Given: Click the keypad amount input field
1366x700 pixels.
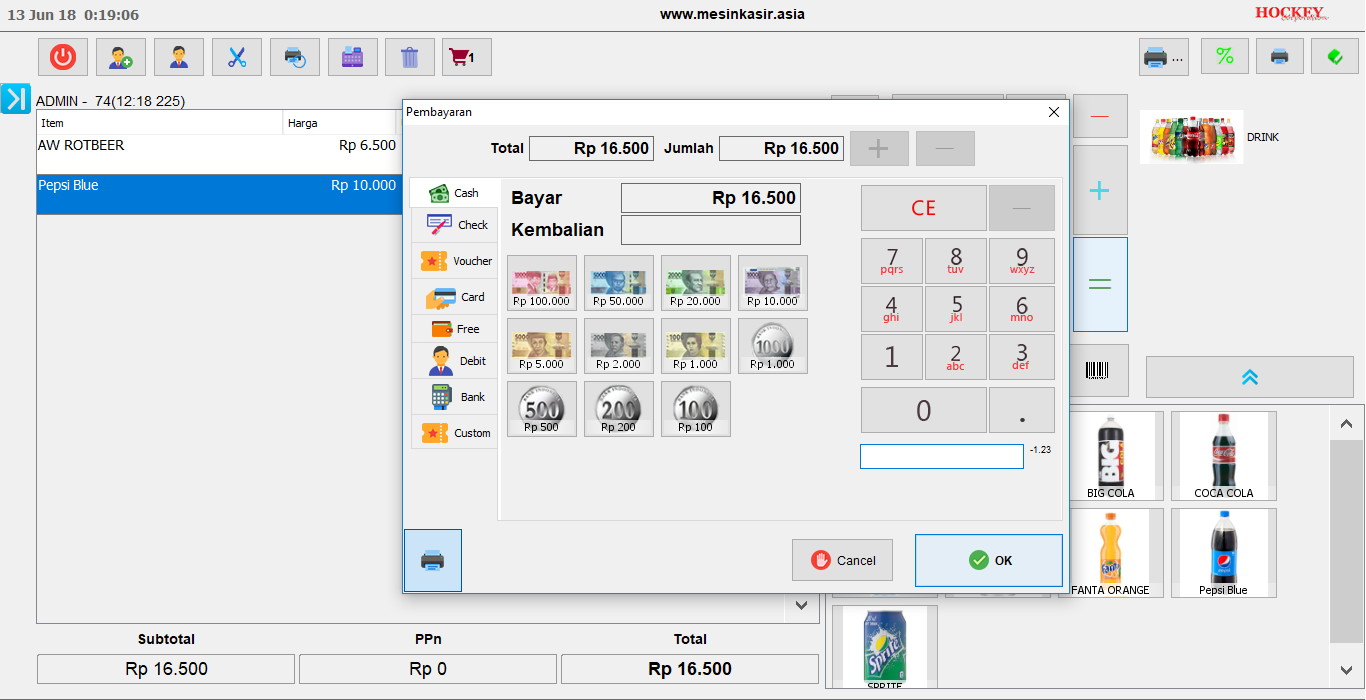Looking at the screenshot, I should pyautogui.click(x=942, y=456).
